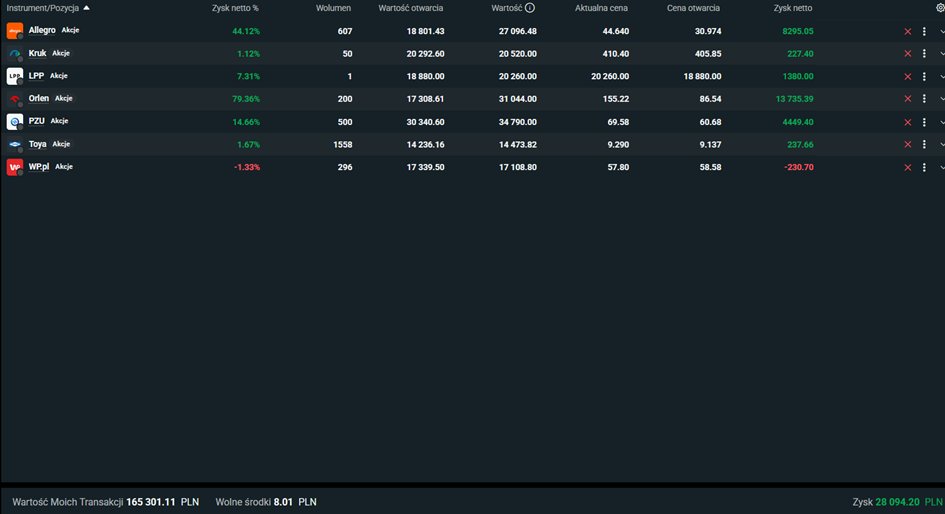Viewport: 945px width, 514px height.
Task: Select the PZU instrument name
Action: coord(37,121)
